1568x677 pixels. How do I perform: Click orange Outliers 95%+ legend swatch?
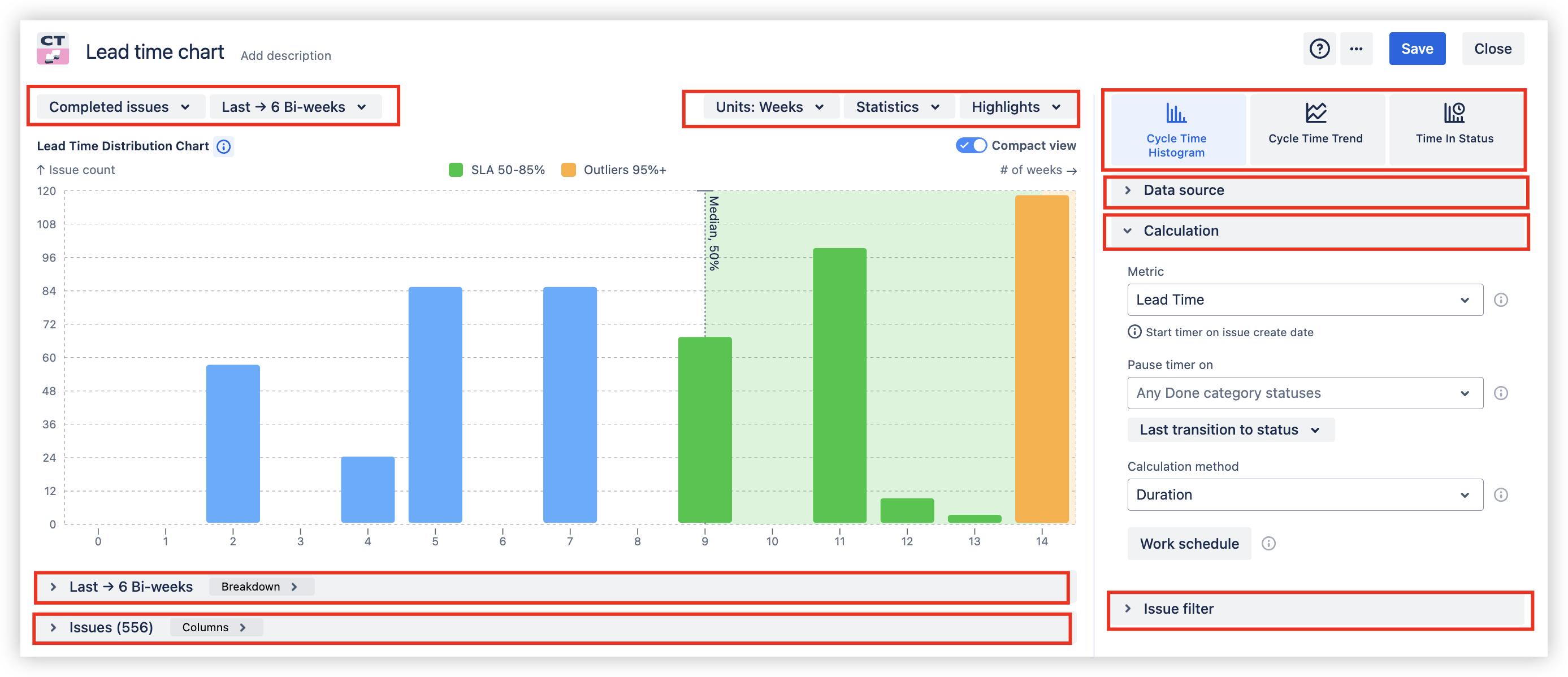point(568,170)
